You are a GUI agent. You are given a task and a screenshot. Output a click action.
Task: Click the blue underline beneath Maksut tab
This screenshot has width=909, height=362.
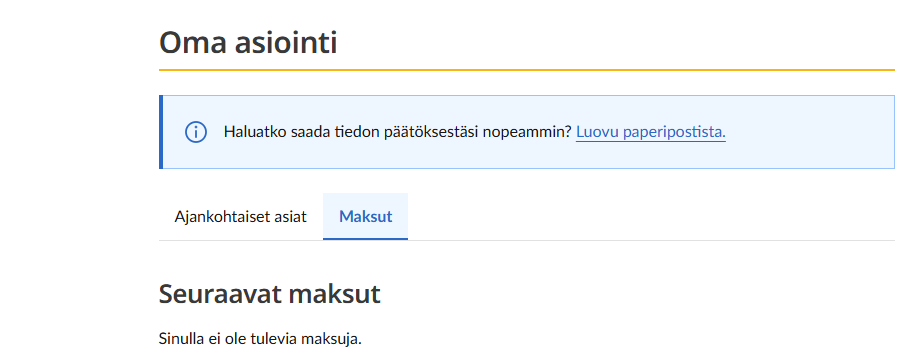(x=365, y=238)
